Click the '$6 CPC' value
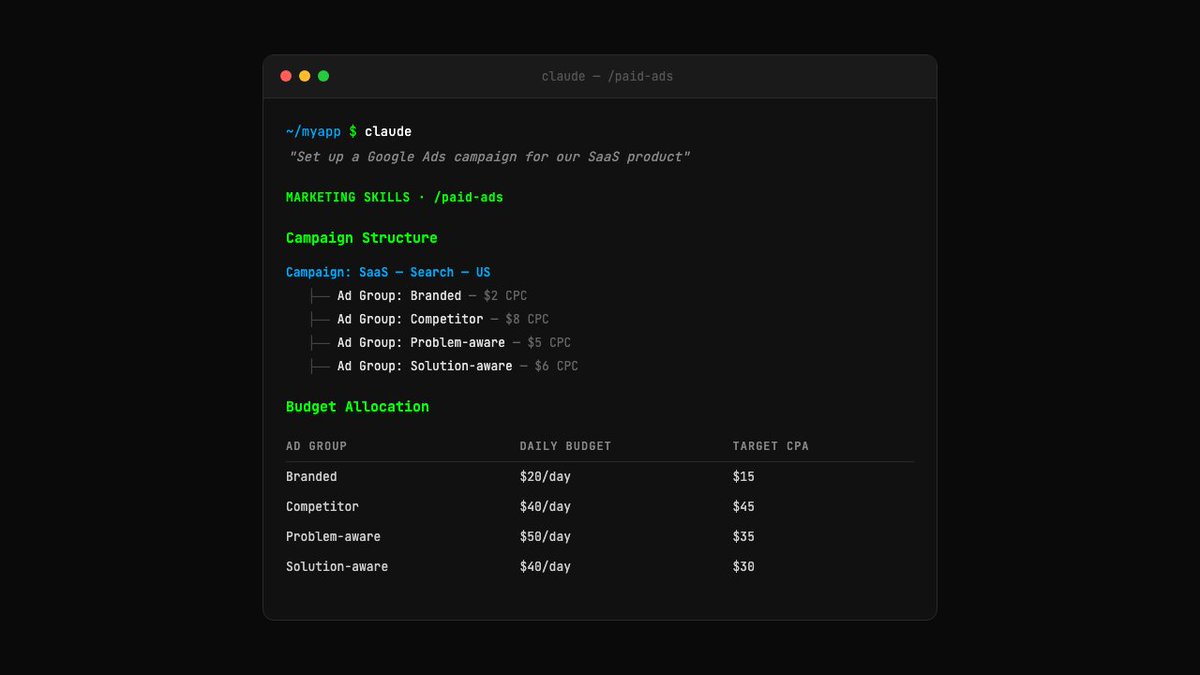 click(x=556, y=366)
